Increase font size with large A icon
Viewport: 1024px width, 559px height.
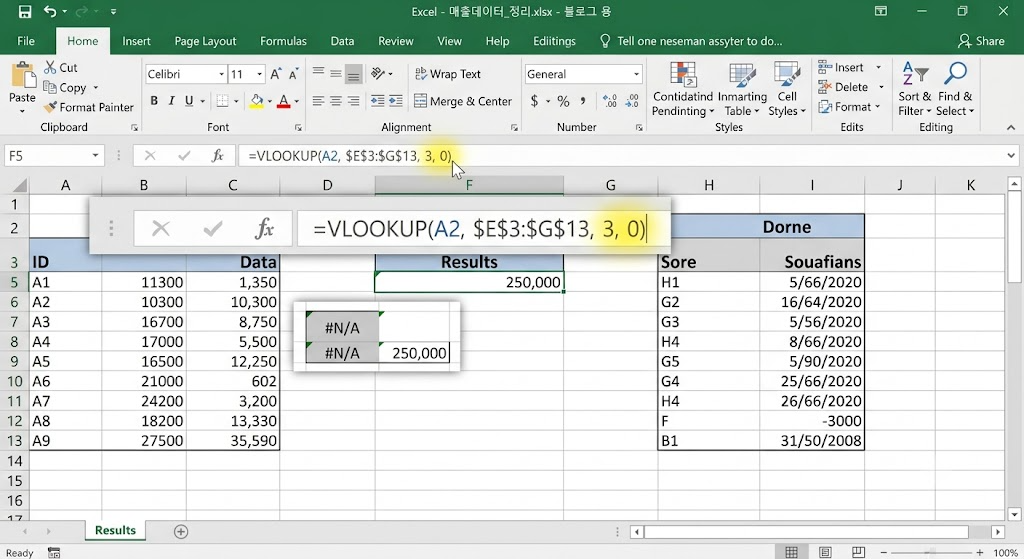276,74
